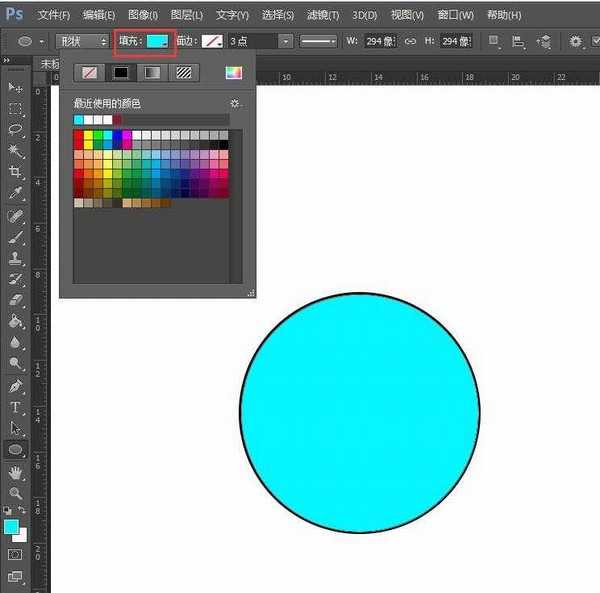This screenshot has width=600, height=593.
Task: Choose the Zoom tool in the toolbar
Action: [x=16, y=493]
